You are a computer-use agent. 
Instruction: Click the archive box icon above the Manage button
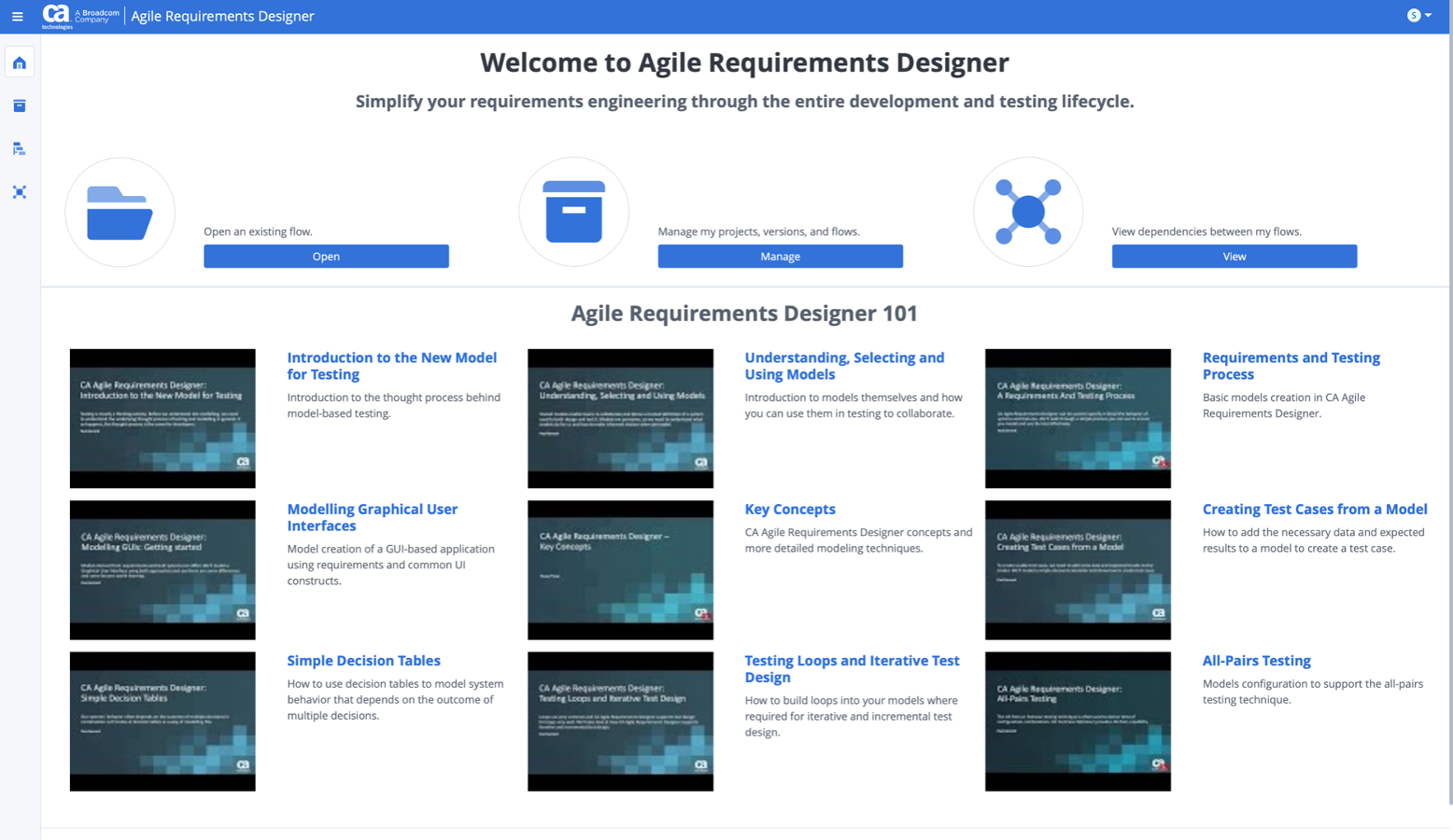click(x=573, y=212)
